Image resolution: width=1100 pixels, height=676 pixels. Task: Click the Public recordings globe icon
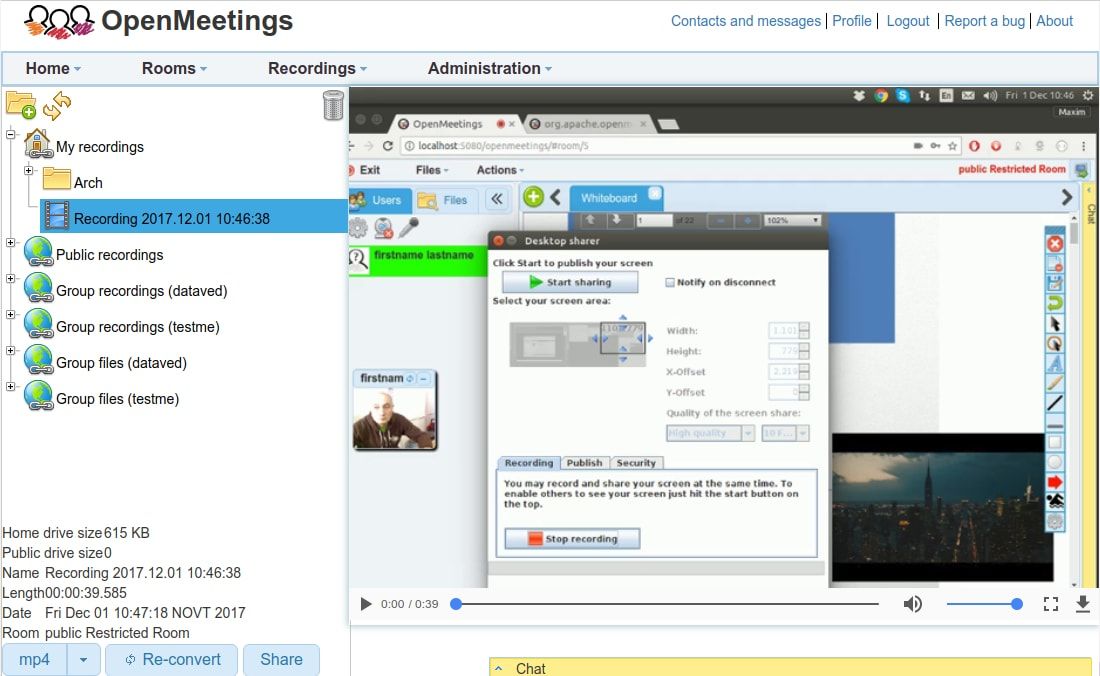coord(38,254)
